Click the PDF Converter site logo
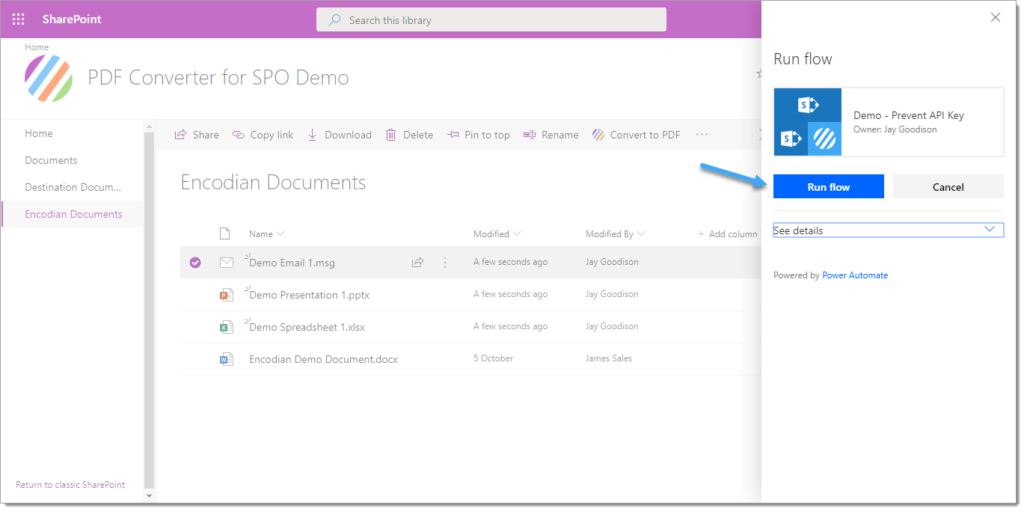The image size is (1024, 511). tap(48, 78)
